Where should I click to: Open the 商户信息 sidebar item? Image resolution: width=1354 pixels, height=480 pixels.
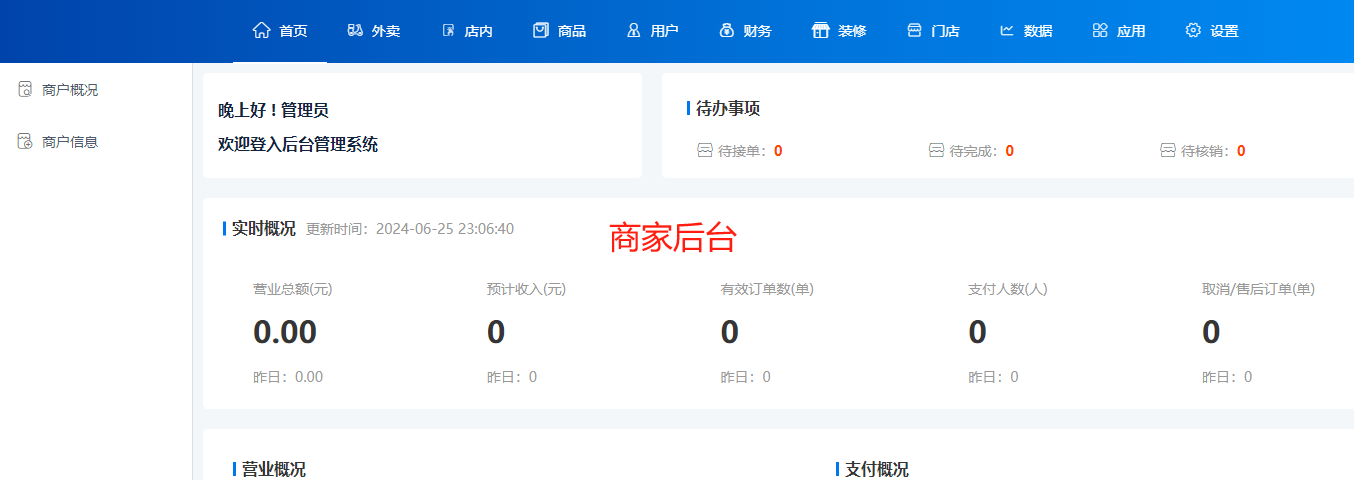click(69, 142)
